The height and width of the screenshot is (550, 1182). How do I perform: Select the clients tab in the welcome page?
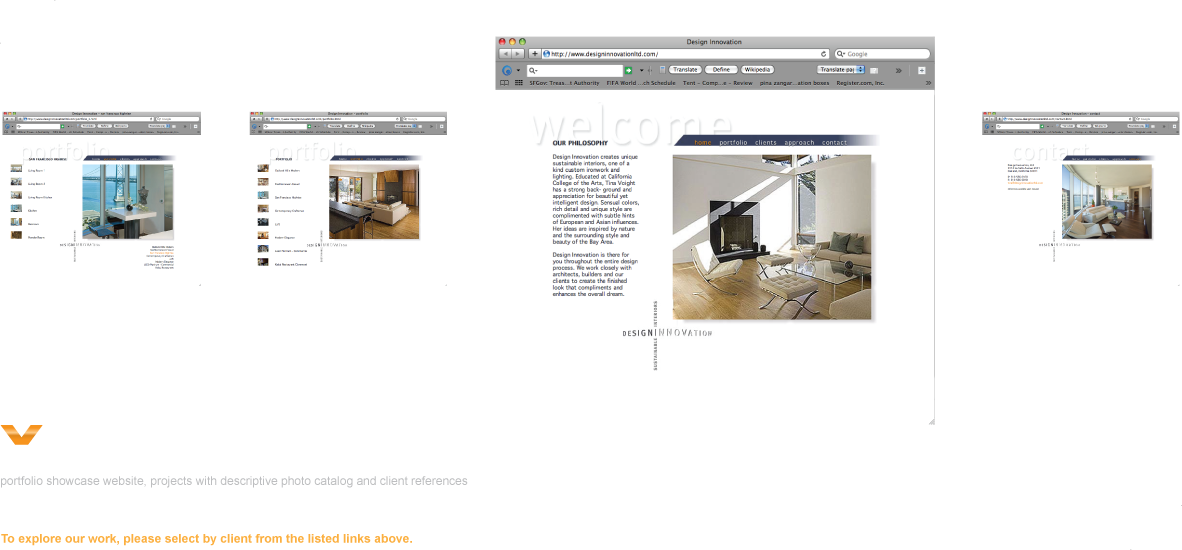(766, 142)
